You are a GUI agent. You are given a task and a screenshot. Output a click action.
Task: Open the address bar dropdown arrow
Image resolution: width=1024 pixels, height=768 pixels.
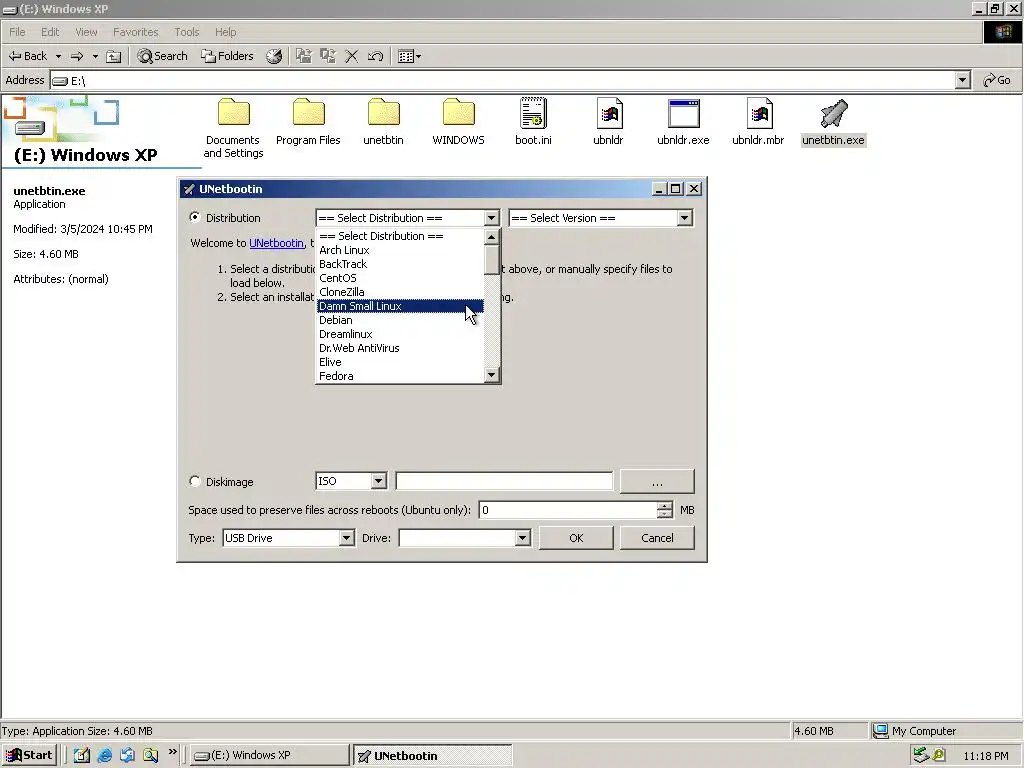coord(963,80)
